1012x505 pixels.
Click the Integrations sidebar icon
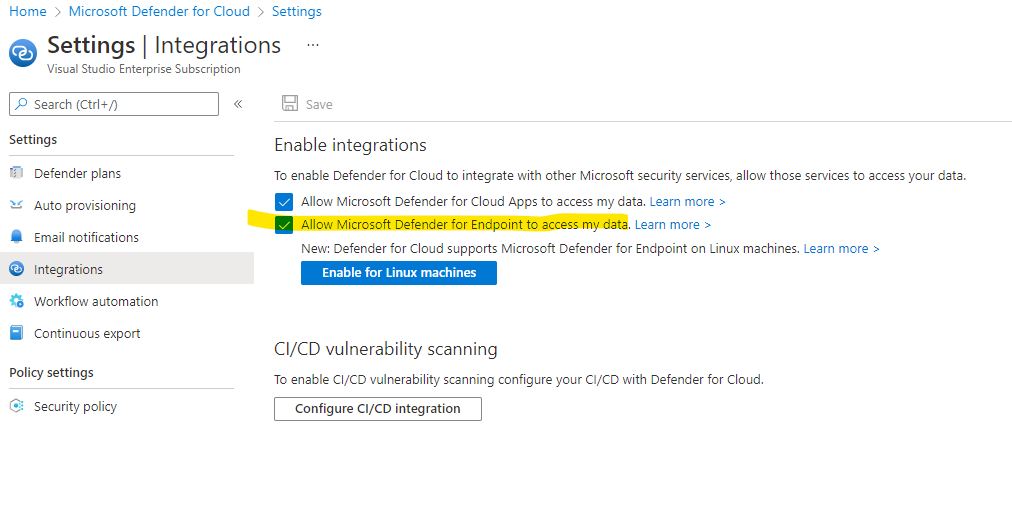(x=16, y=269)
